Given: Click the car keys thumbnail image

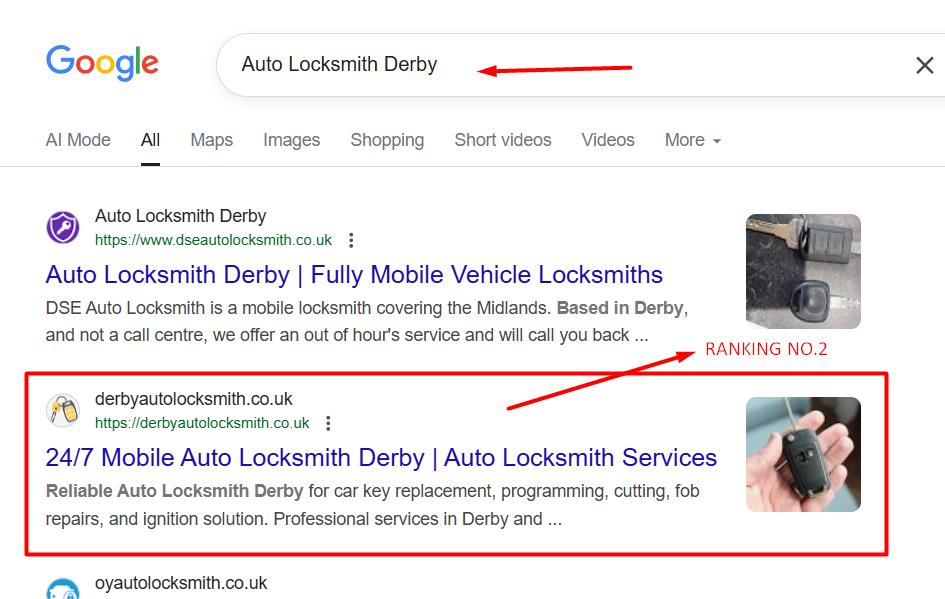Looking at the screenshot, I should [803, 271].
